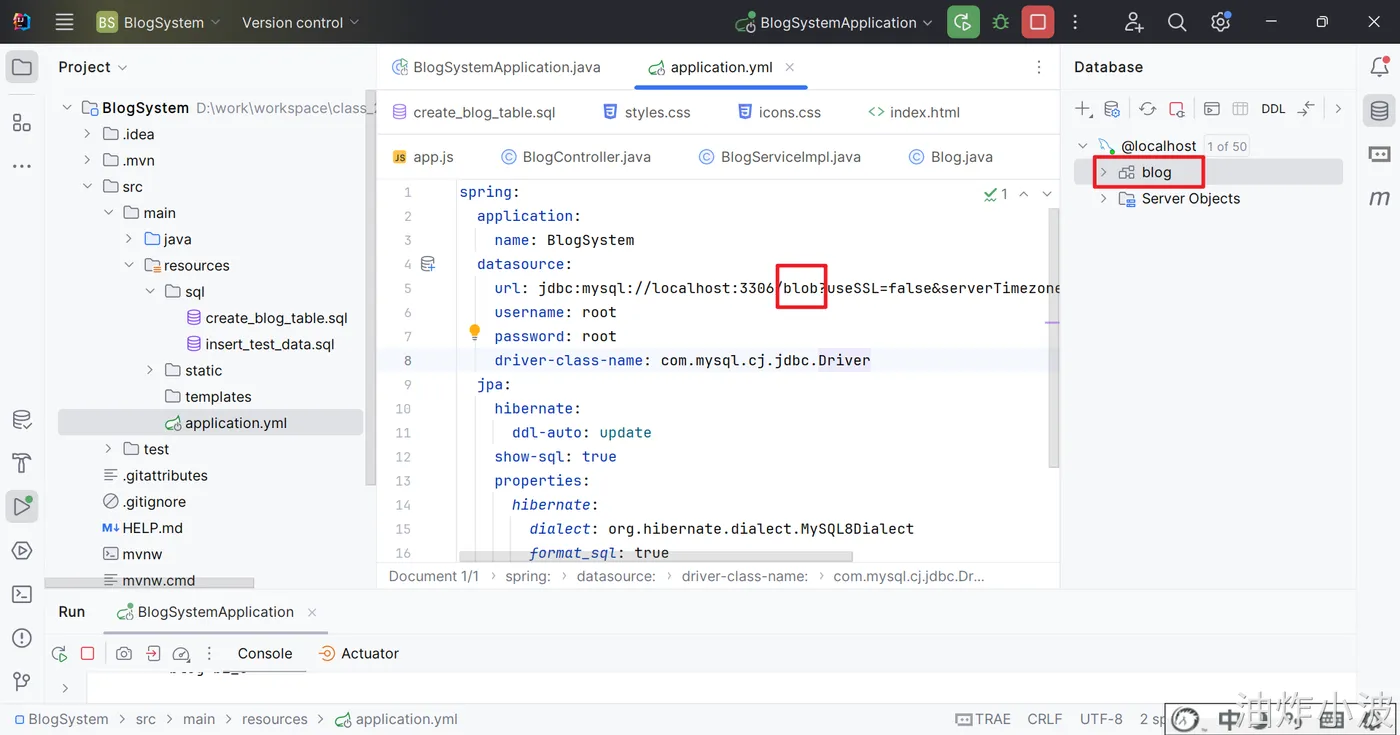The height and width of the screenshot is (735, 1400).
Task: Rerun BlogSystemApplication from the top toolbar
Action: coord(963,22)
